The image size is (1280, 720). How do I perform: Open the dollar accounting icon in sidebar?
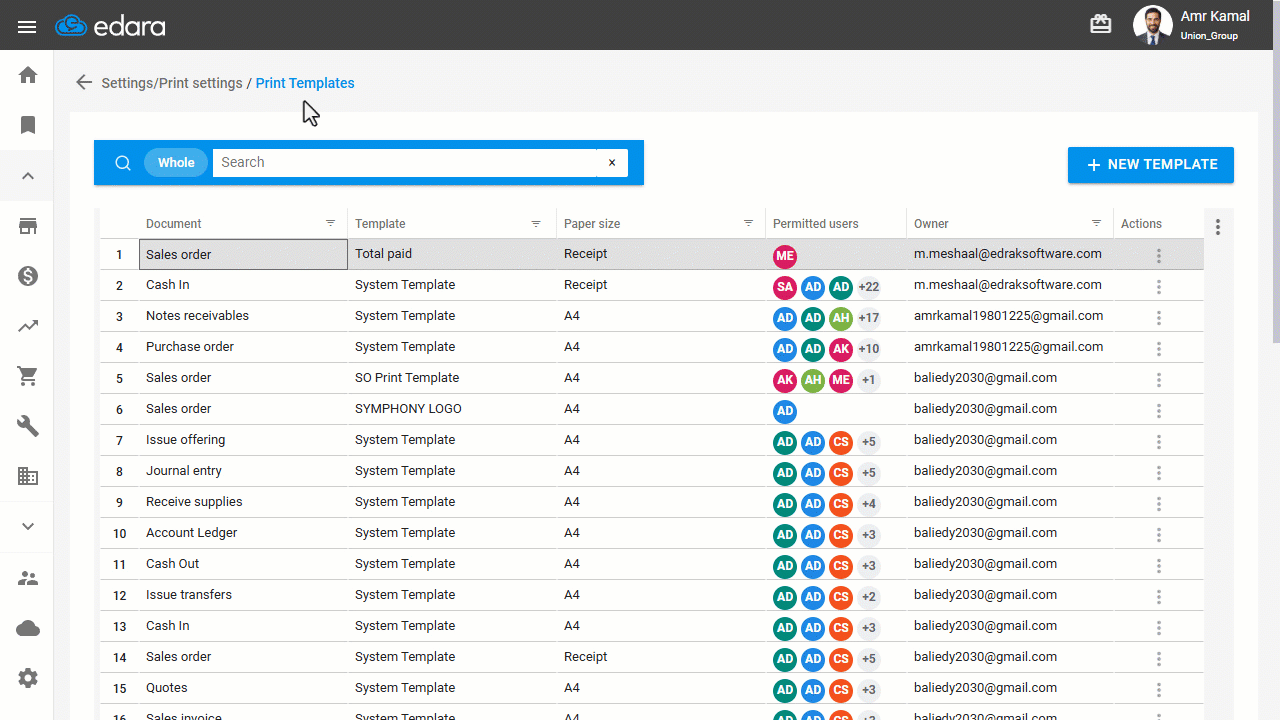point(28,276)
